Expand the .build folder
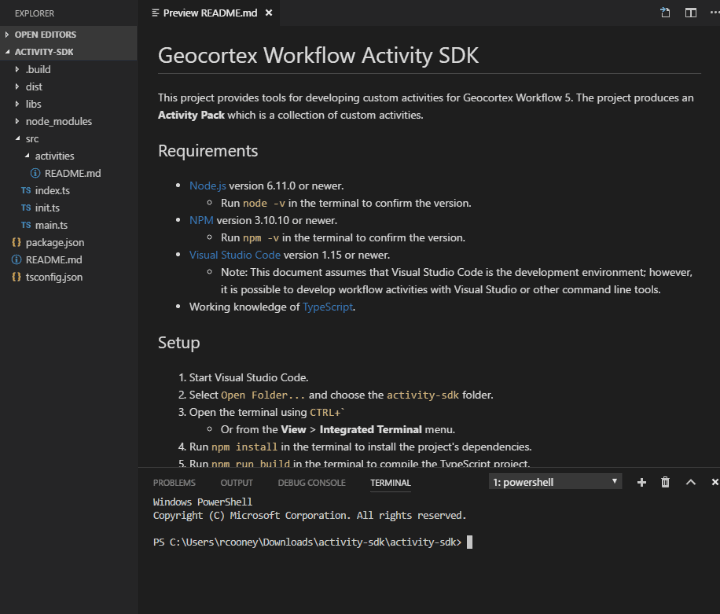This screenshot has width=720, height=614. (68, 69)
